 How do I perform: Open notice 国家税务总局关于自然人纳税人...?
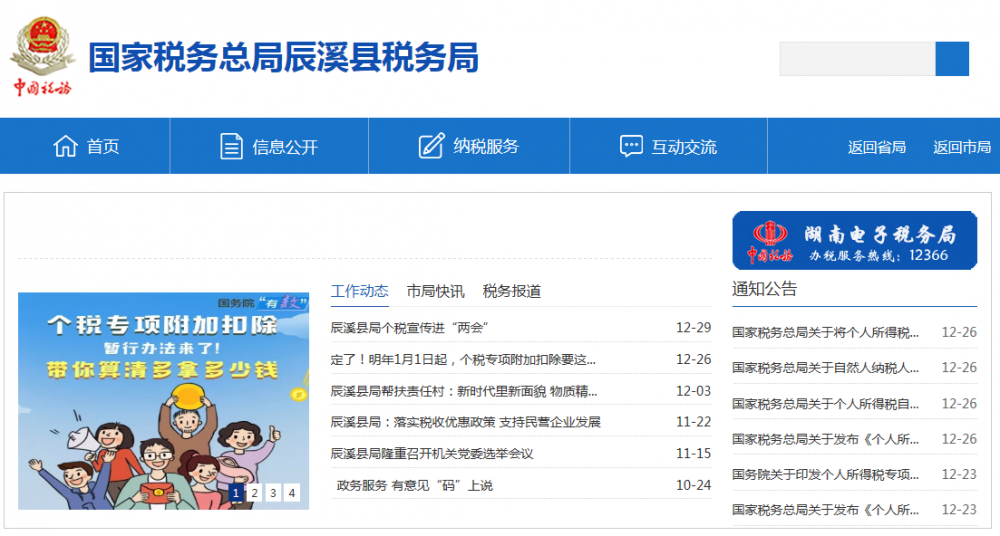[x=825, y=368]
